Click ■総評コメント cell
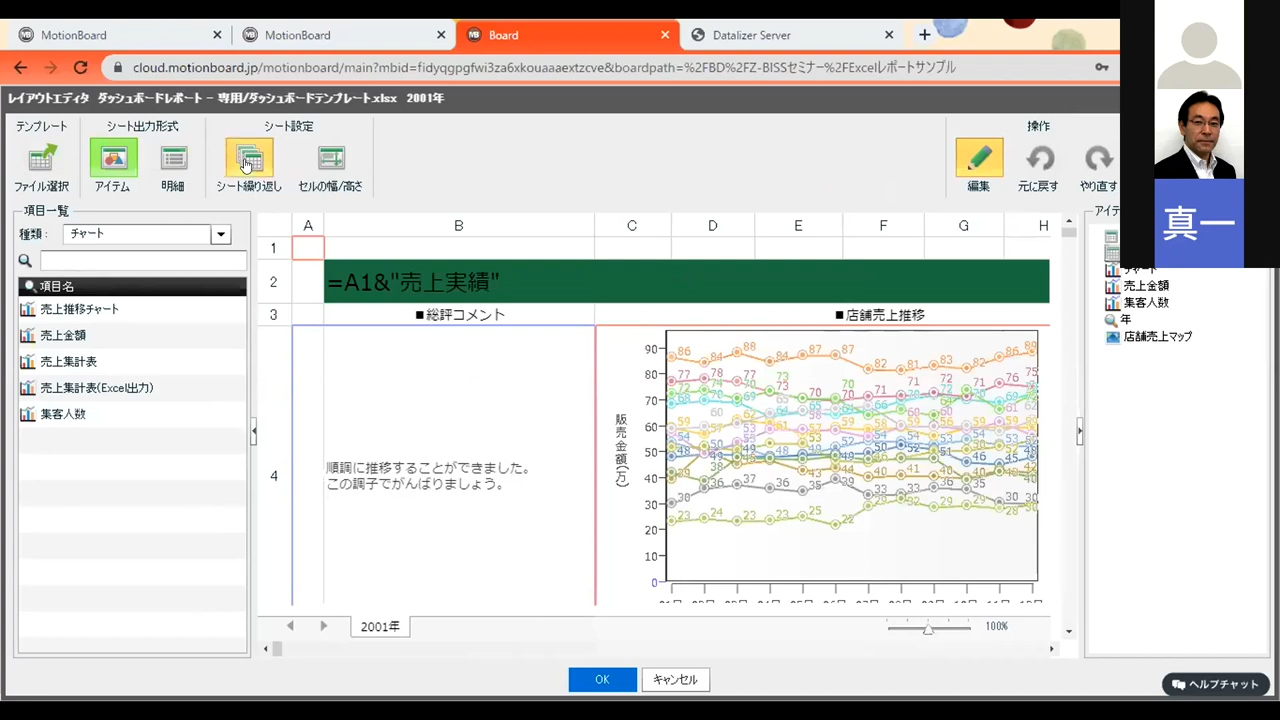 click(x=459, y=315)
